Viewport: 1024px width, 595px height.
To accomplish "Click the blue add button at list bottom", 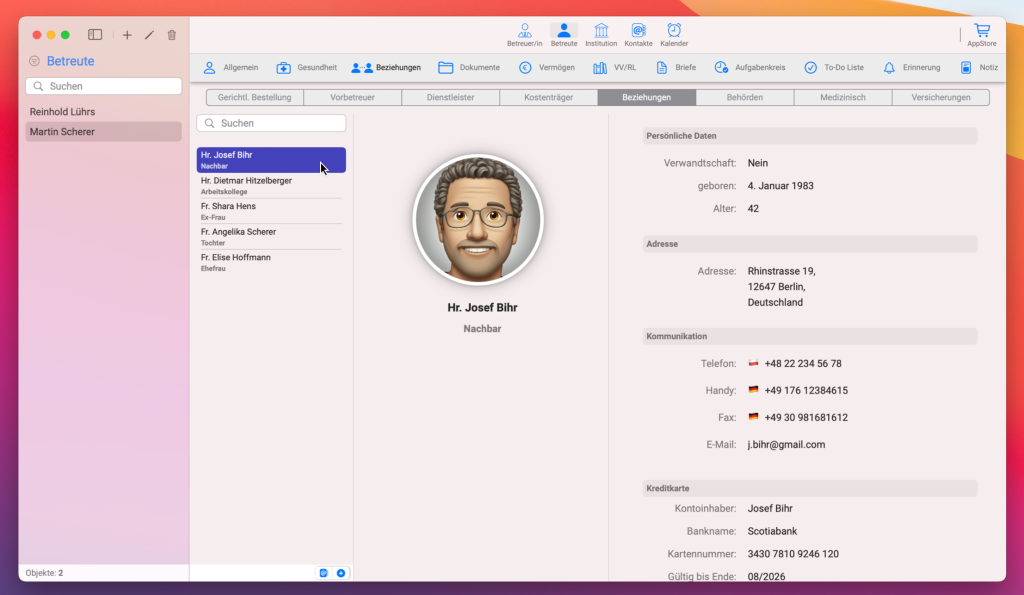I will click(x=341, y=573).
